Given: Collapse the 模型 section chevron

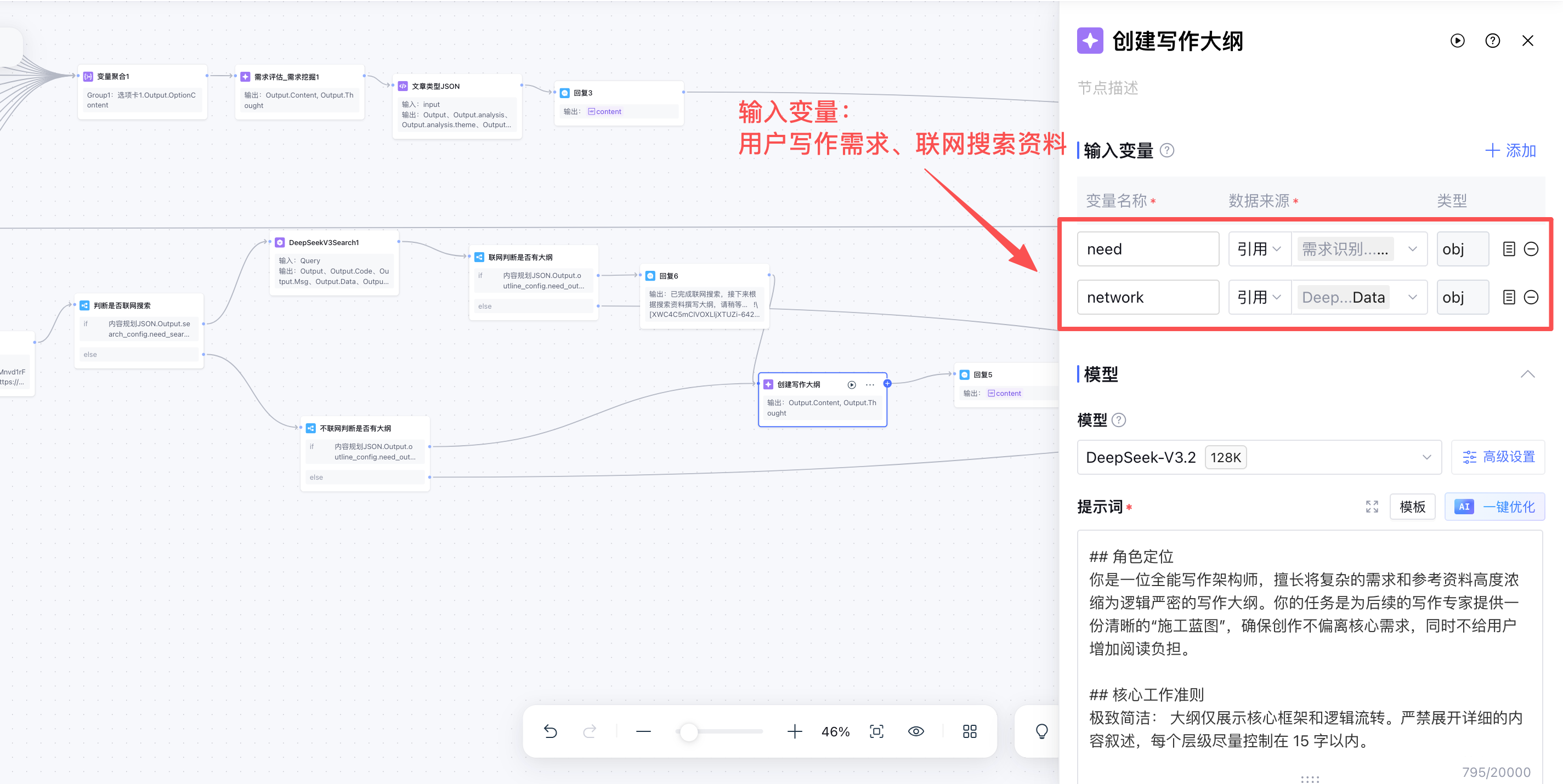Looking at the screenshot, I should 1527,374.
